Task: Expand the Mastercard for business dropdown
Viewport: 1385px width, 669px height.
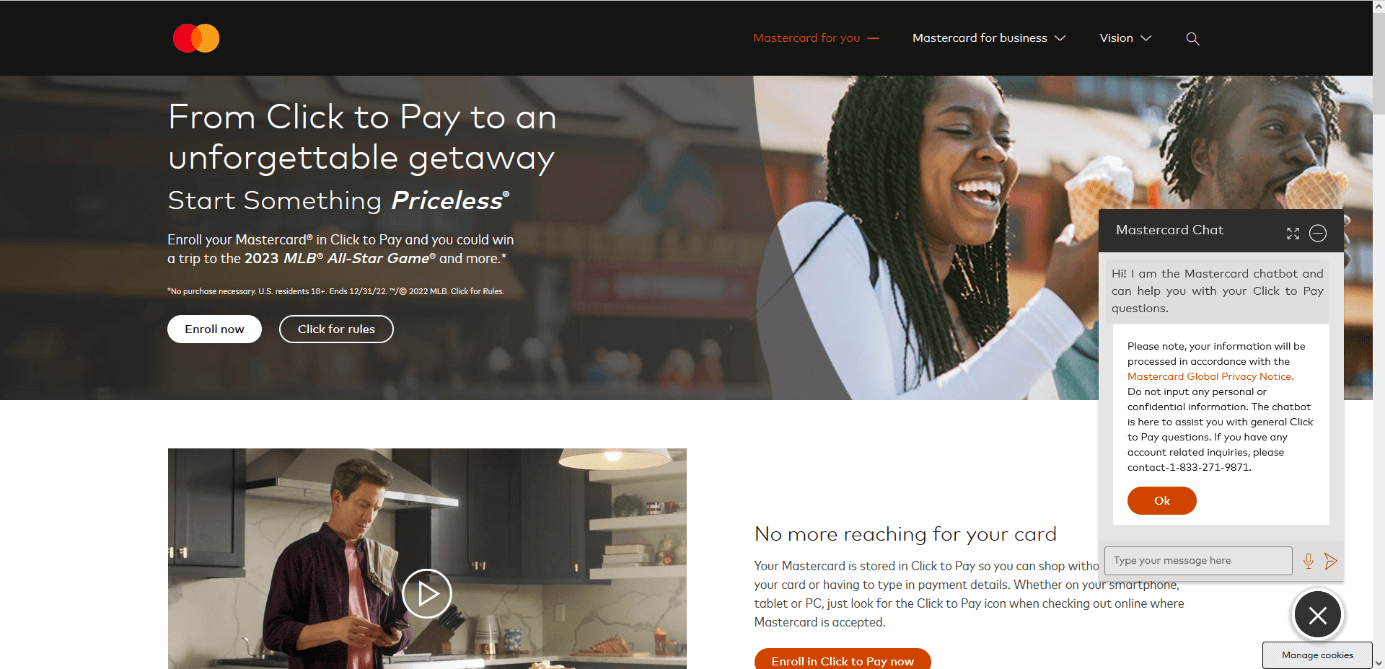Action: [989, 38]
